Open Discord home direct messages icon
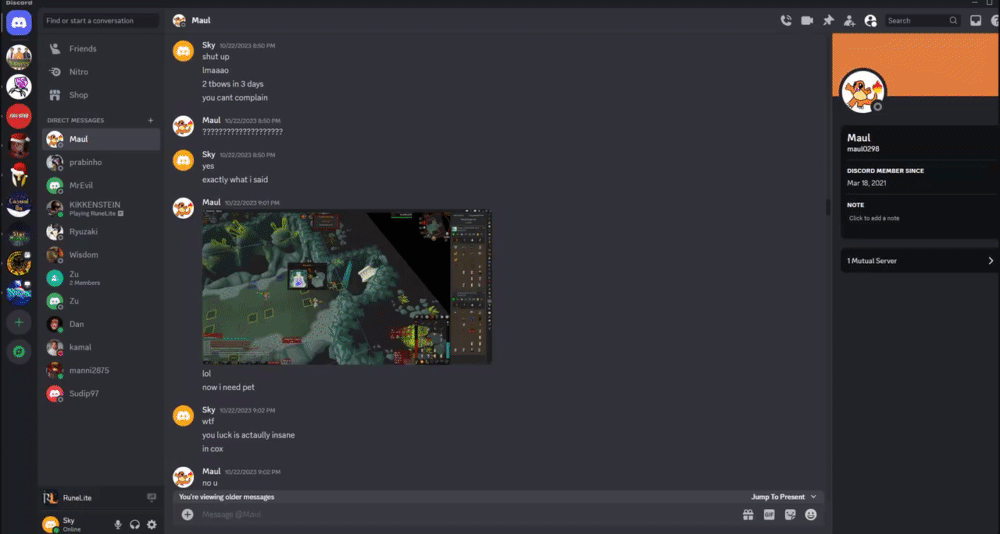Viewport: 1000px width, 534px height. (x=18, y=23)
